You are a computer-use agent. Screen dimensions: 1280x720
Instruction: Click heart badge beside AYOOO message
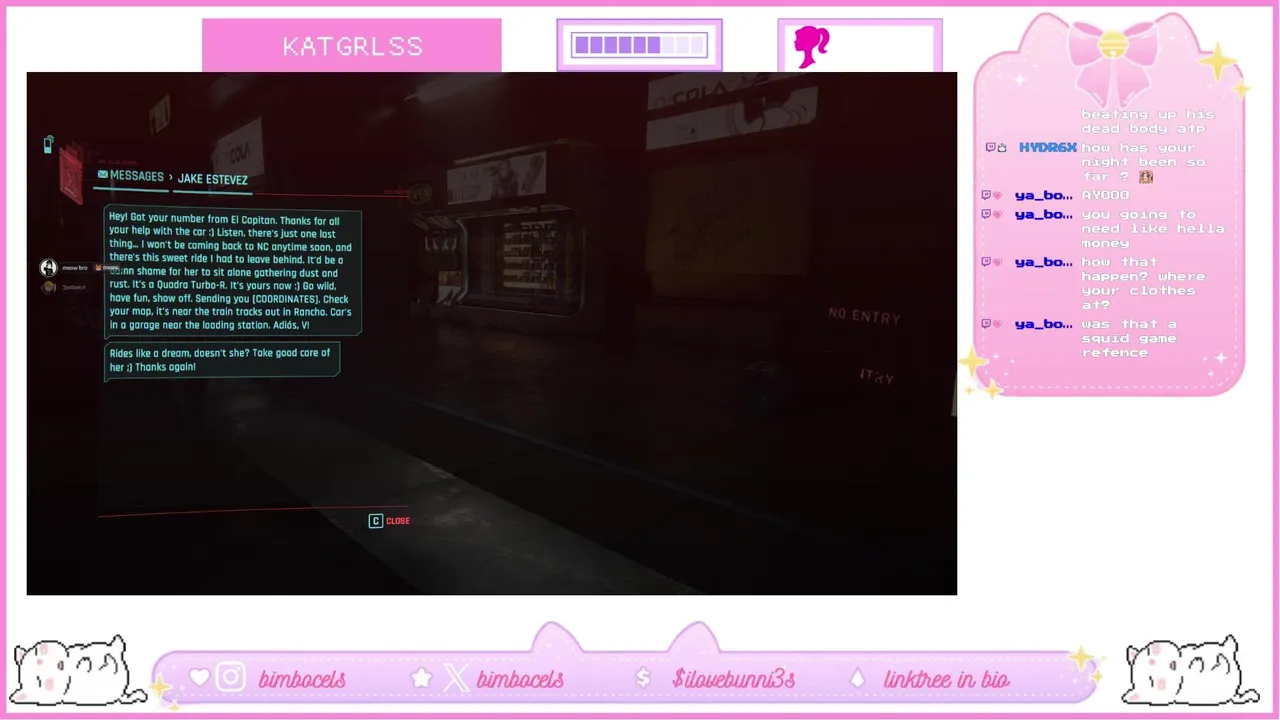pyautogui.click(x=997, y=195)
